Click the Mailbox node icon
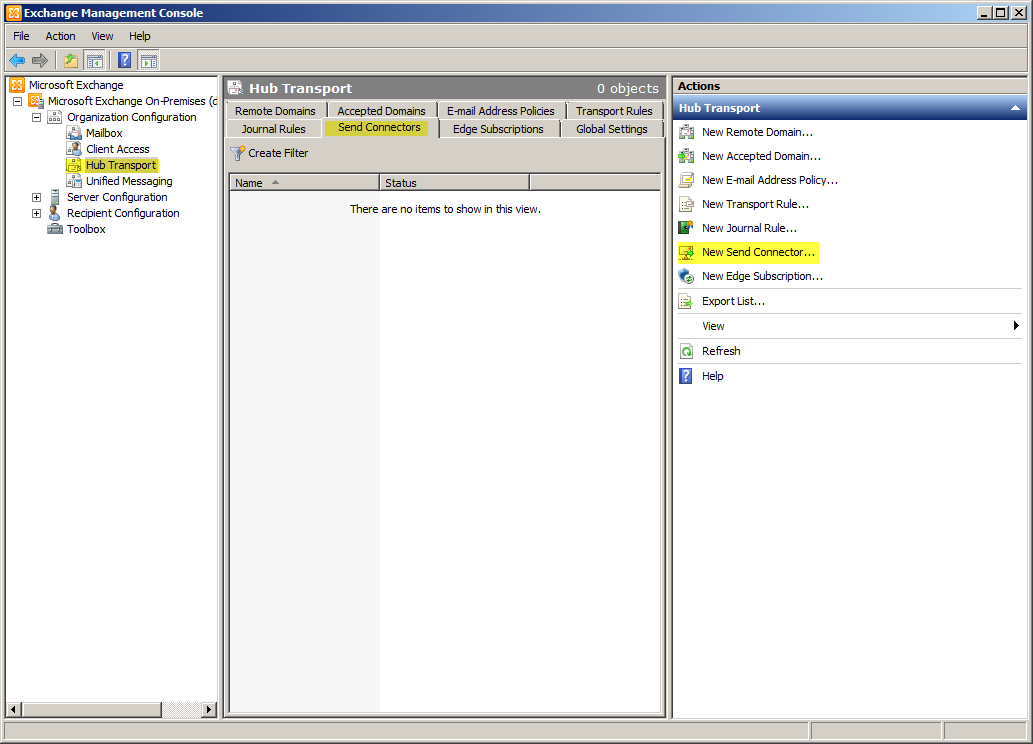This screenshot has height=744, width=1033. (74, 132)
